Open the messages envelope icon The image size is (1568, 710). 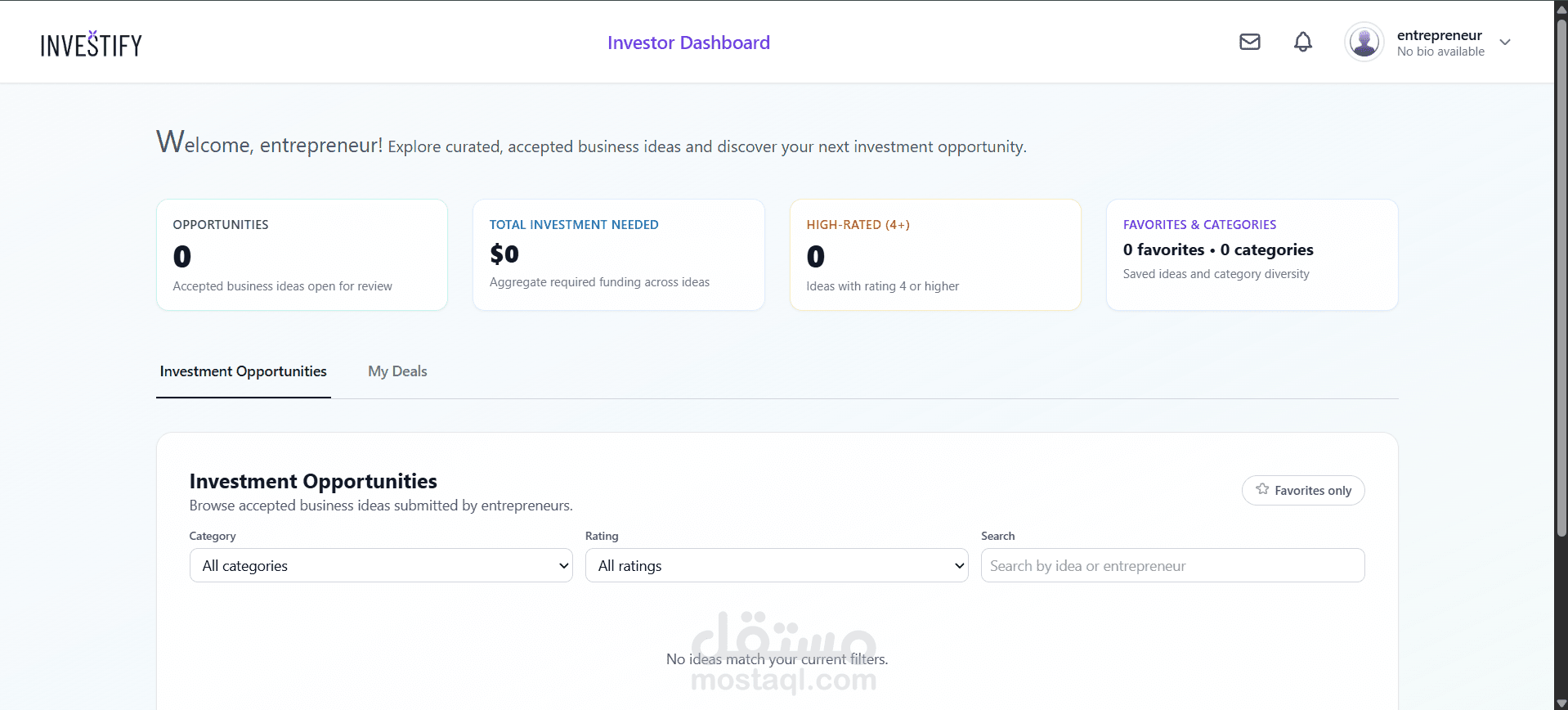point(1249,42)
